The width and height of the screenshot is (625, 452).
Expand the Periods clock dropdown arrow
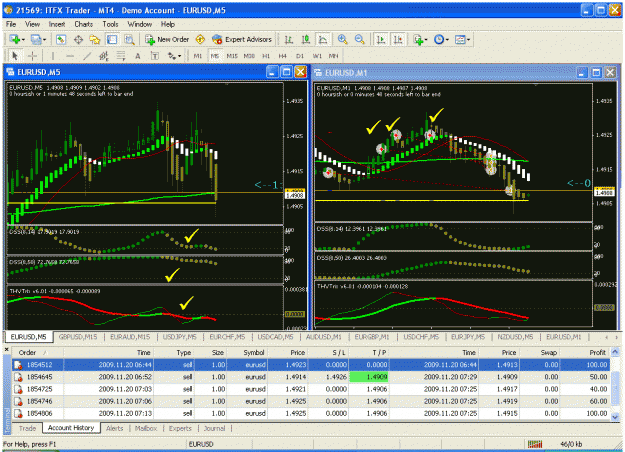(x=447, y=40)
